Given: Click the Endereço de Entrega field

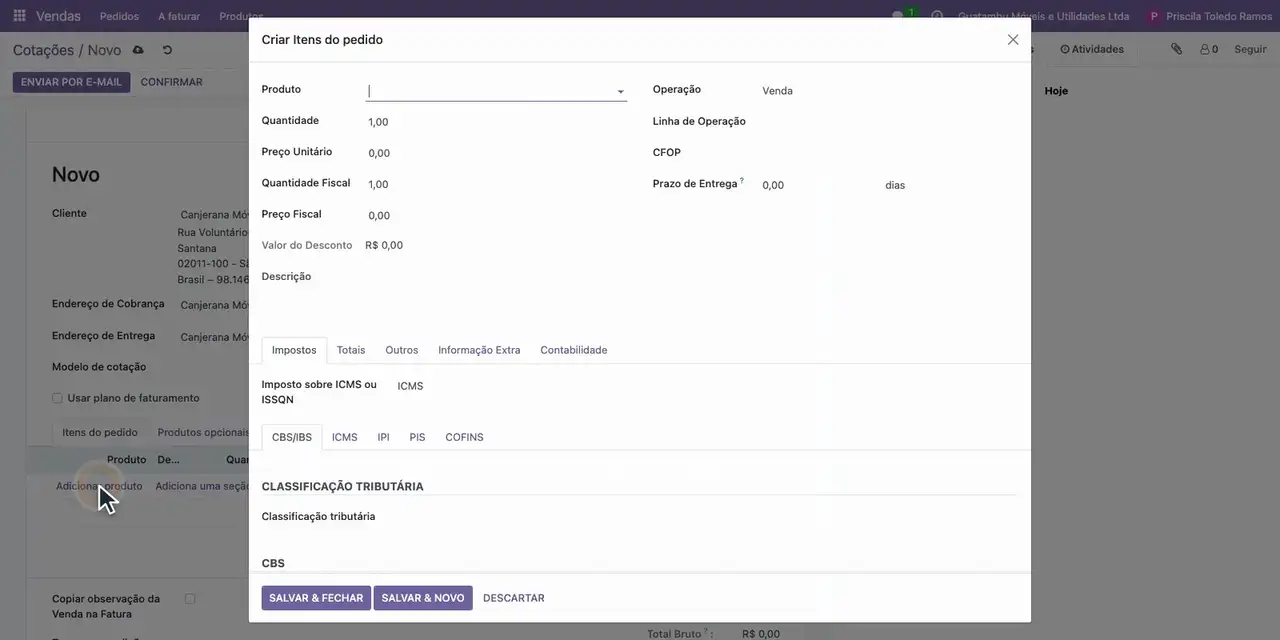Looking at the screenshot, I should [213, 337].
